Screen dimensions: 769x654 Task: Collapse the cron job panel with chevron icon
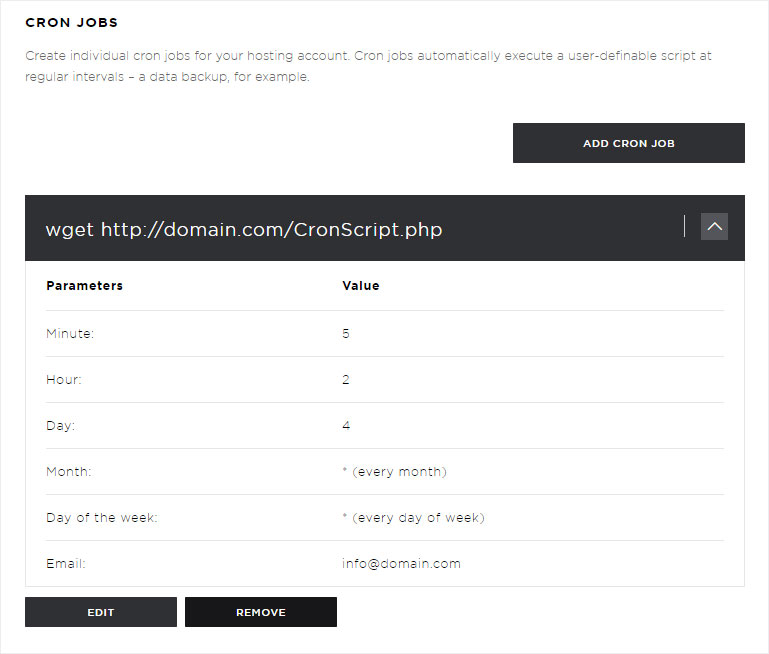tap(714, 226)
